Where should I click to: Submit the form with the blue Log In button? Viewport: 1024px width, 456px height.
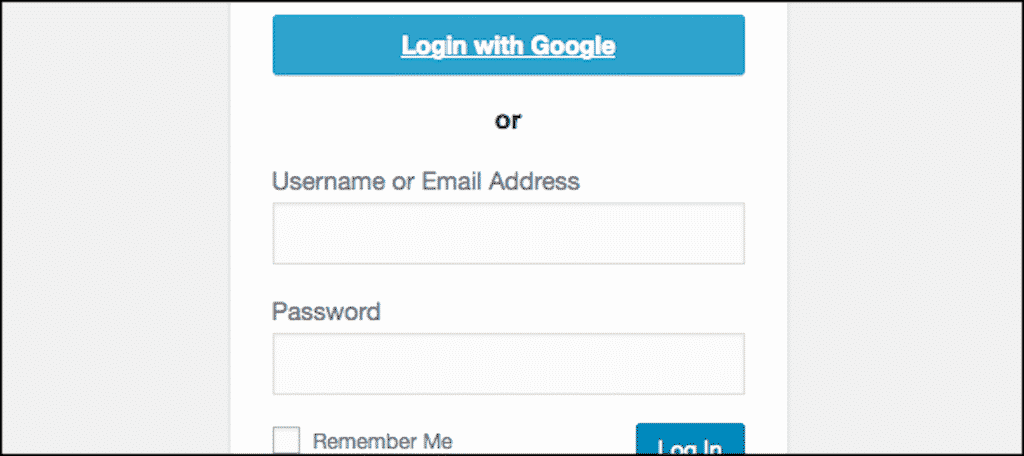pyautogui.click(x=690, y=442)
